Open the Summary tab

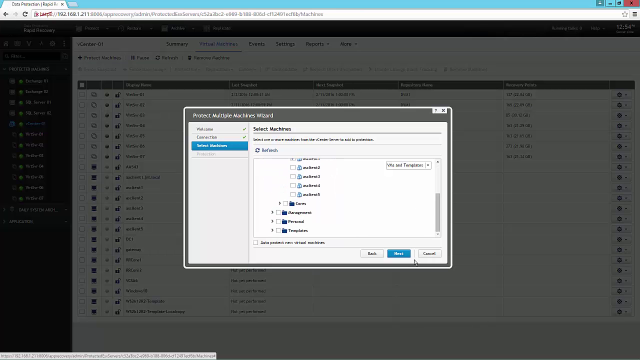coord(177,44)
